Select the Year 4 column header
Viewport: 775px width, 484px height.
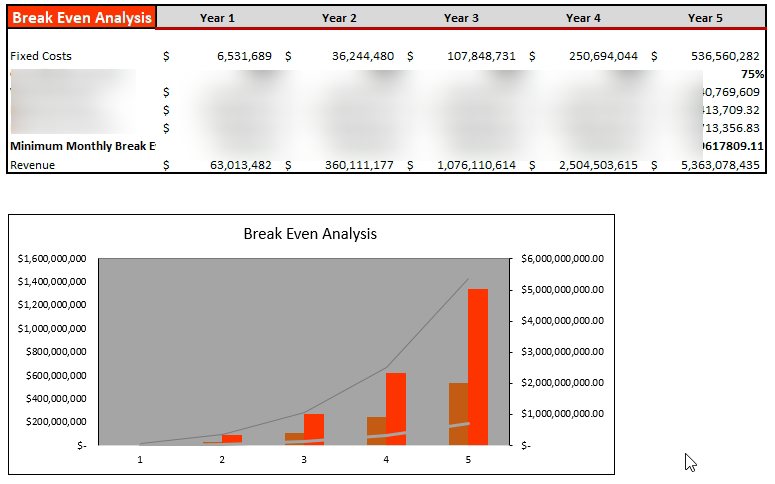583,18
